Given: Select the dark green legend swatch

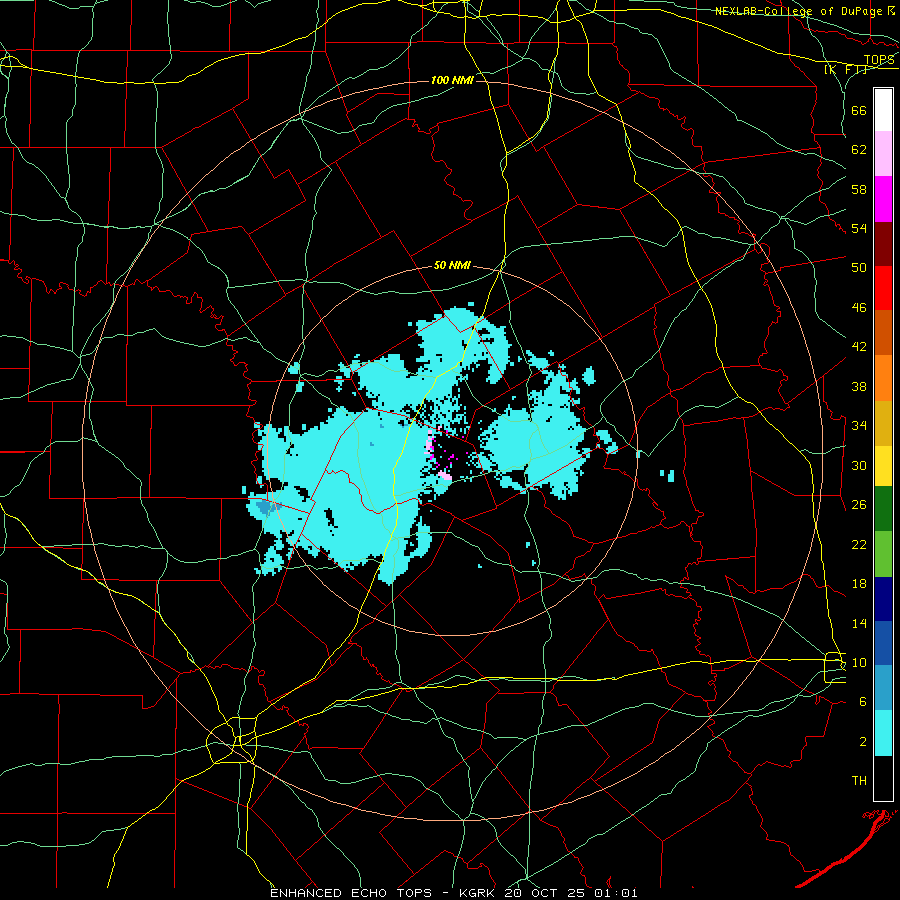Looking at the screenshot, I should [883, 509].
